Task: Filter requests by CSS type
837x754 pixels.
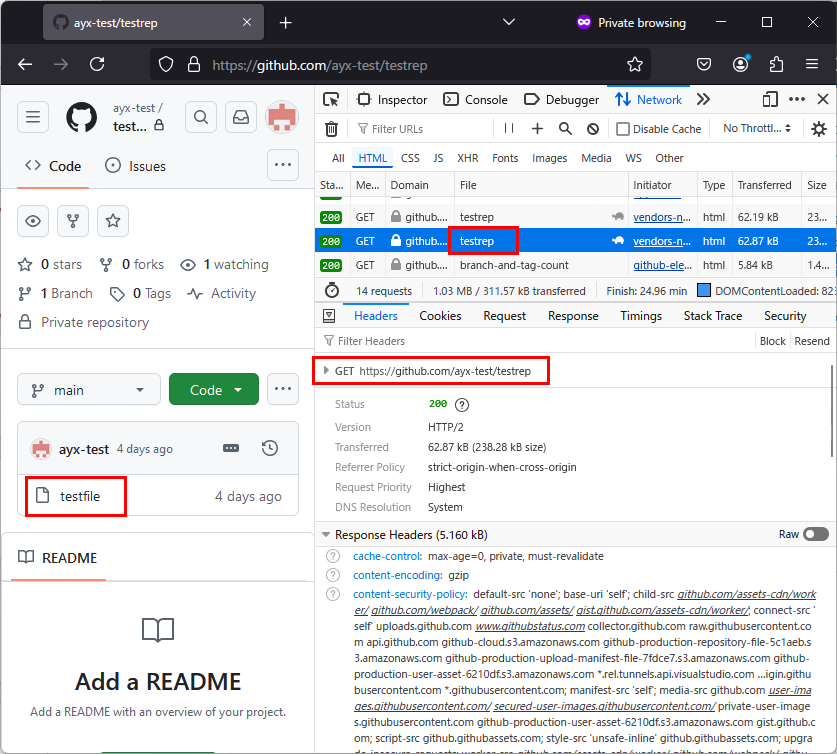Action: click(410, 158)
